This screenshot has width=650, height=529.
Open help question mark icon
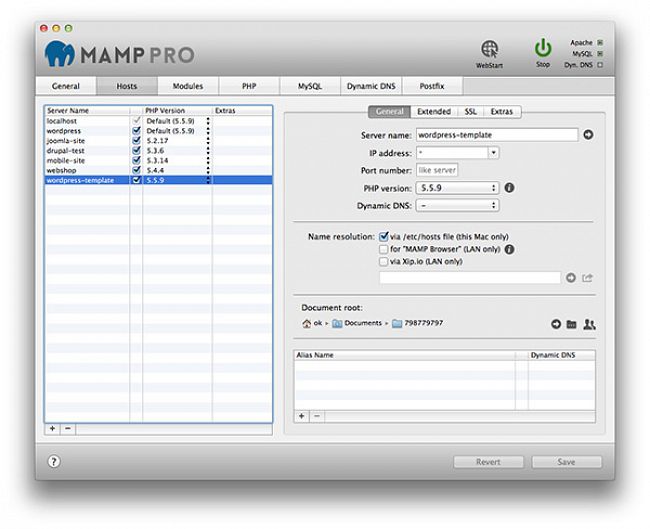click(54, 461)
